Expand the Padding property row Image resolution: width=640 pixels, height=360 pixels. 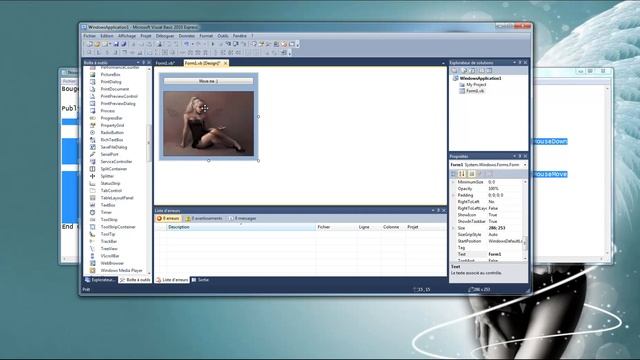[453, 196]
